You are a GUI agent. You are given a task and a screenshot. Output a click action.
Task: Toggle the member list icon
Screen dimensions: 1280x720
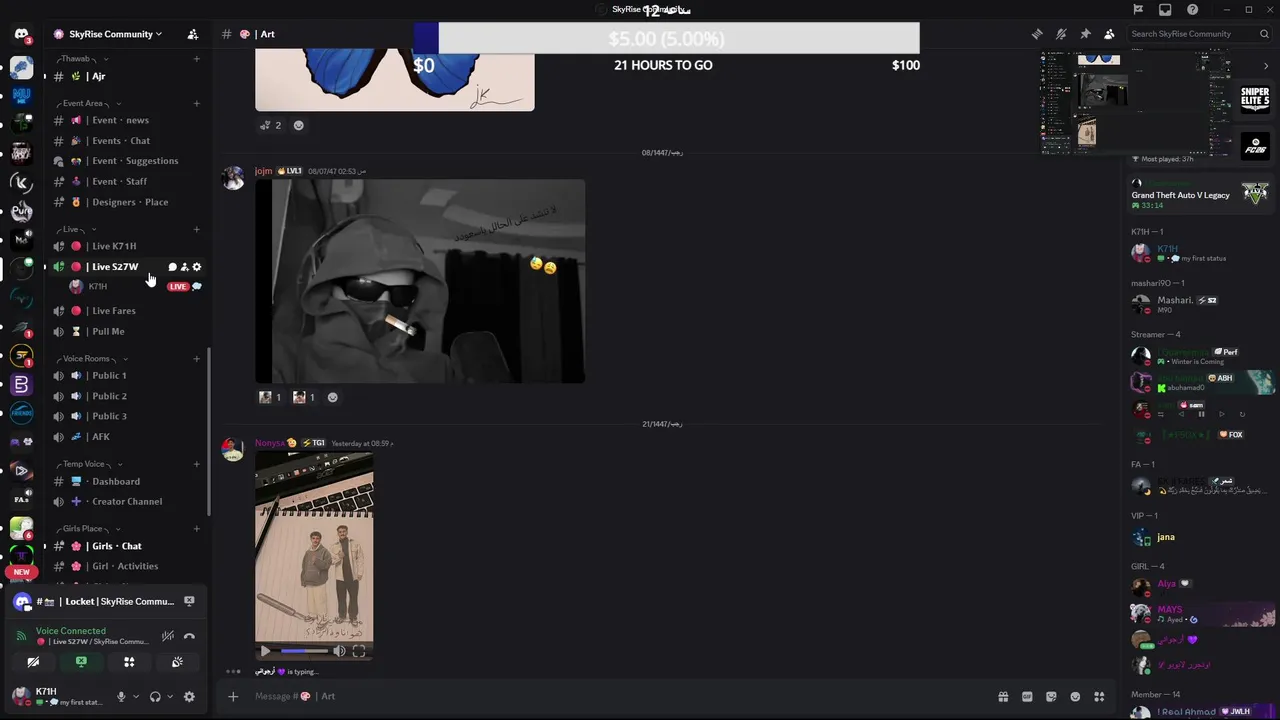pyautogui.click(x=1109, y=34)
